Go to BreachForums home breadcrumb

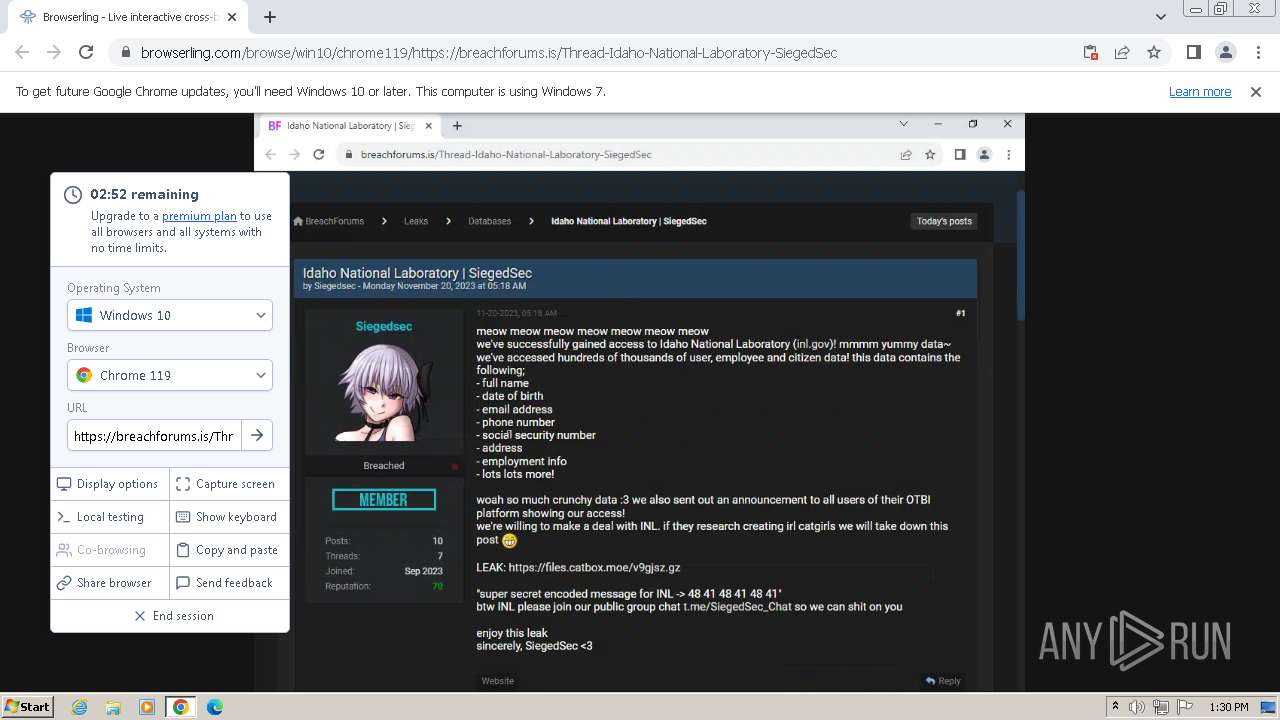(329, 221)
